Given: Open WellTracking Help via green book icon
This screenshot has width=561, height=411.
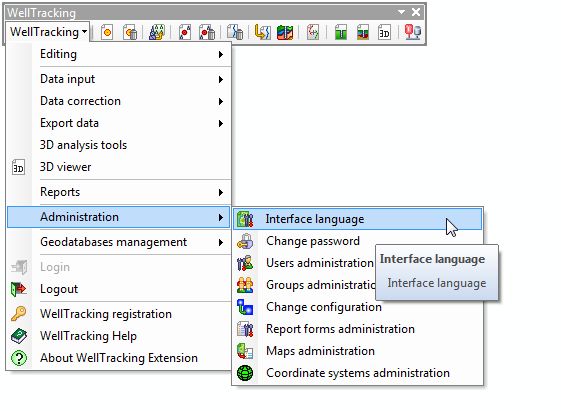Looking at the screenshot, I should [x=19, y=336].
